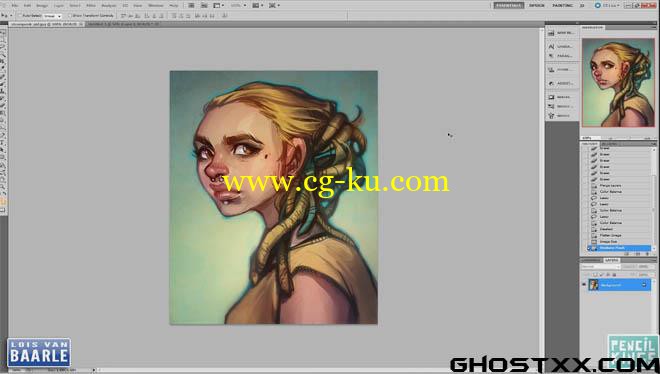Screen dimensions: 660x374
Task: Select the Unsharp Mask history state
Action: point(619,248)
